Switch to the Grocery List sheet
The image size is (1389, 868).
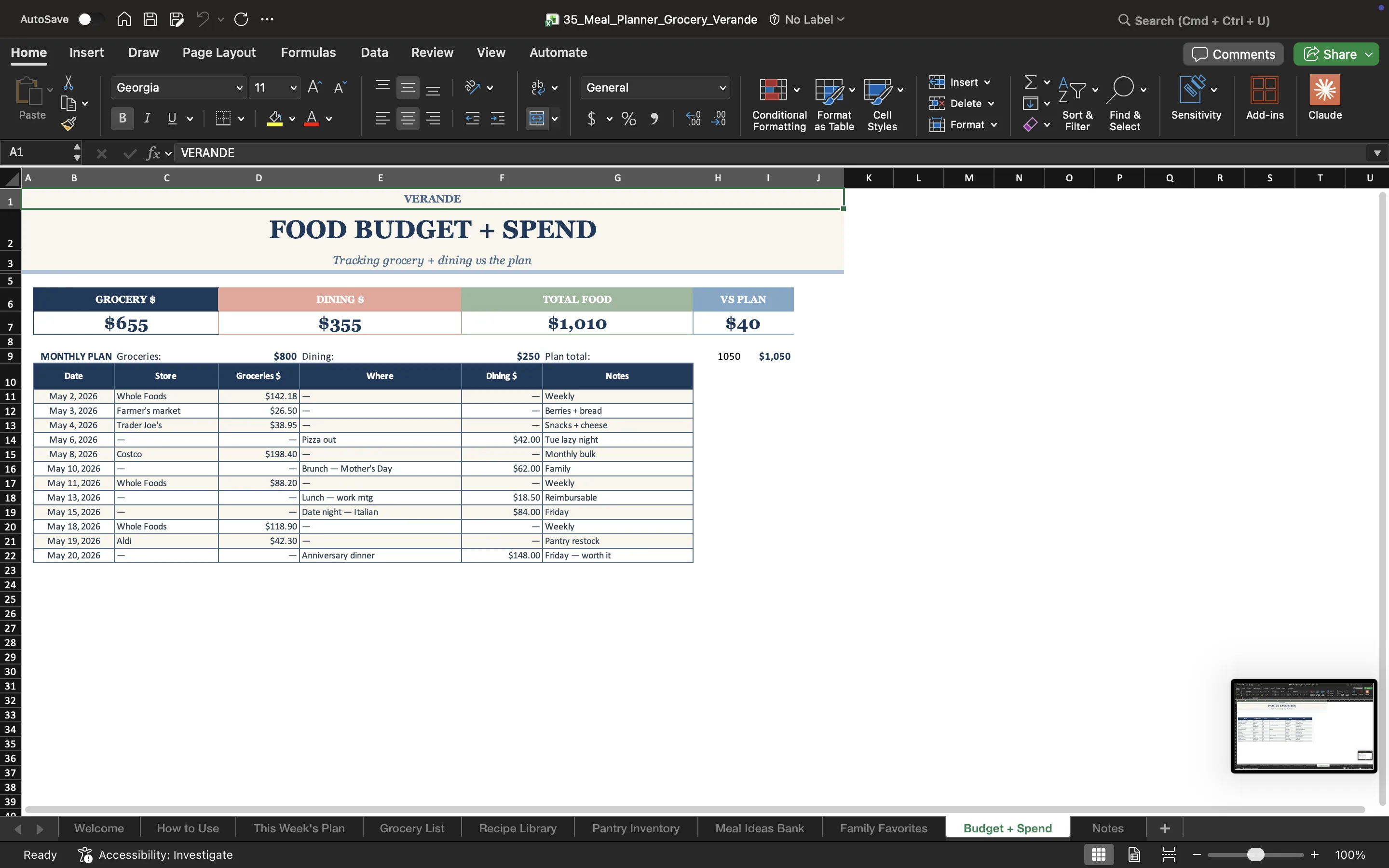click(411, 828)
